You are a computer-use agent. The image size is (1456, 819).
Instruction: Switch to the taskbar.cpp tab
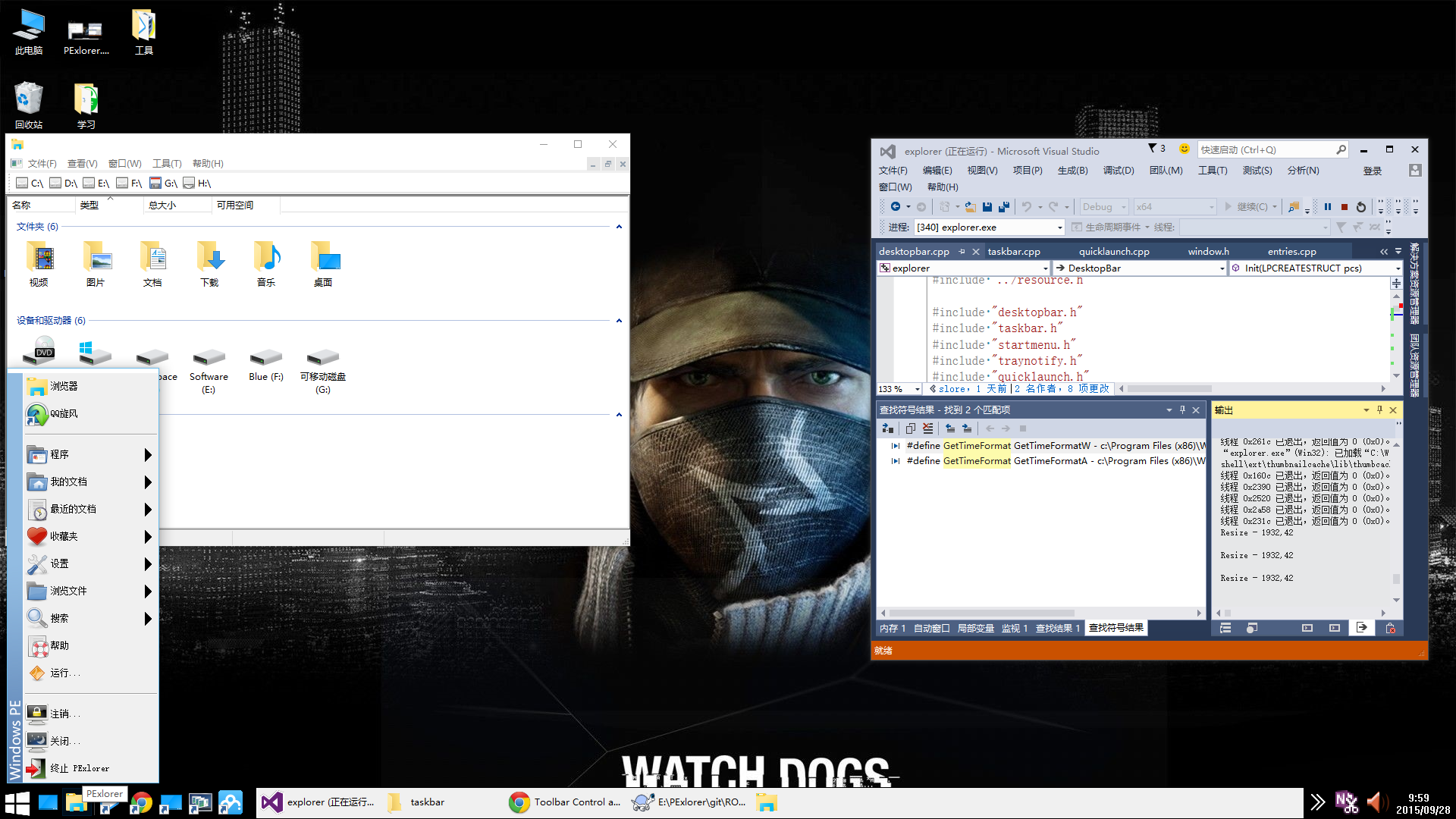[x=1013, y=252]
